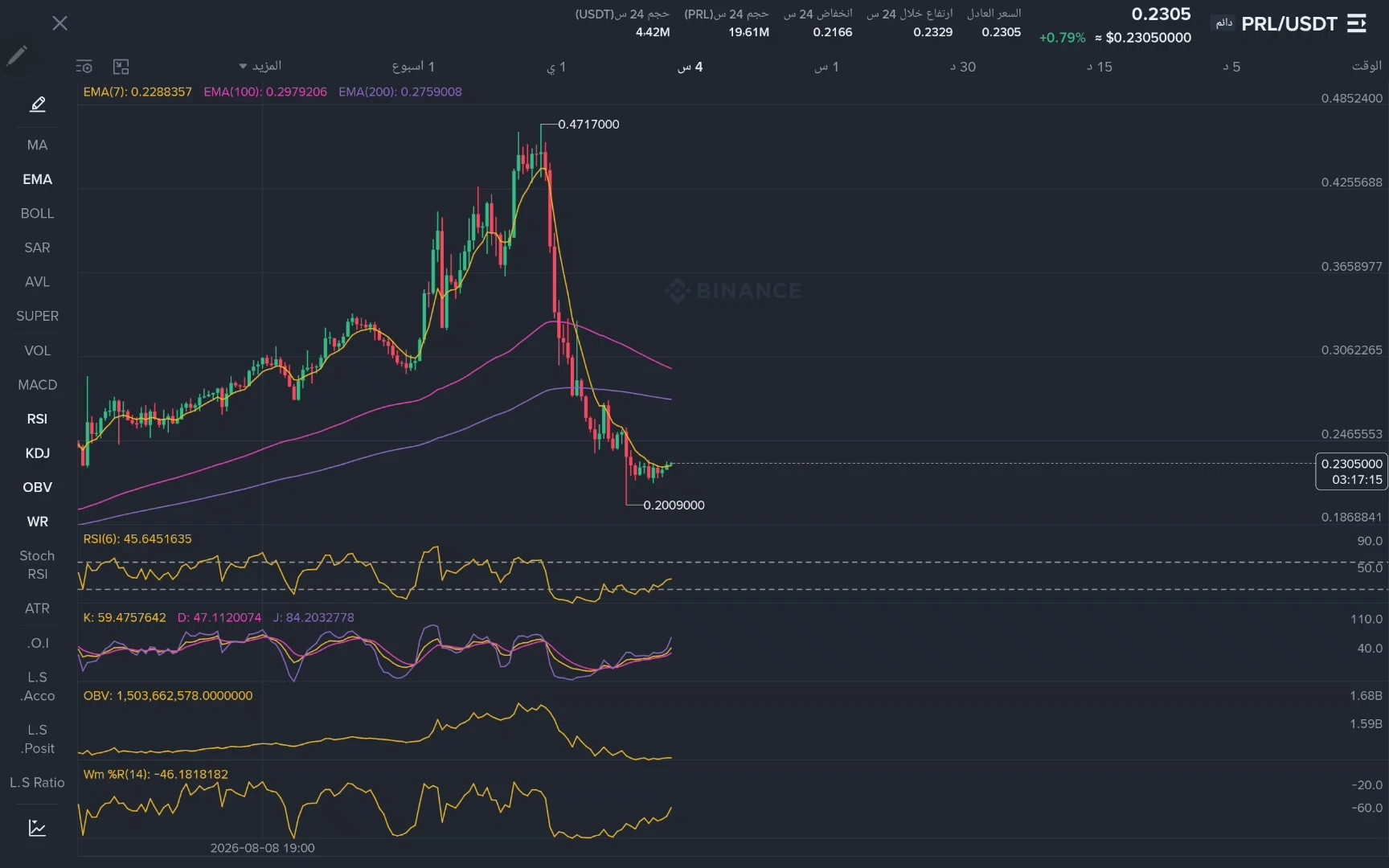Toggle the MACD indicator

(x=38, y=384)
